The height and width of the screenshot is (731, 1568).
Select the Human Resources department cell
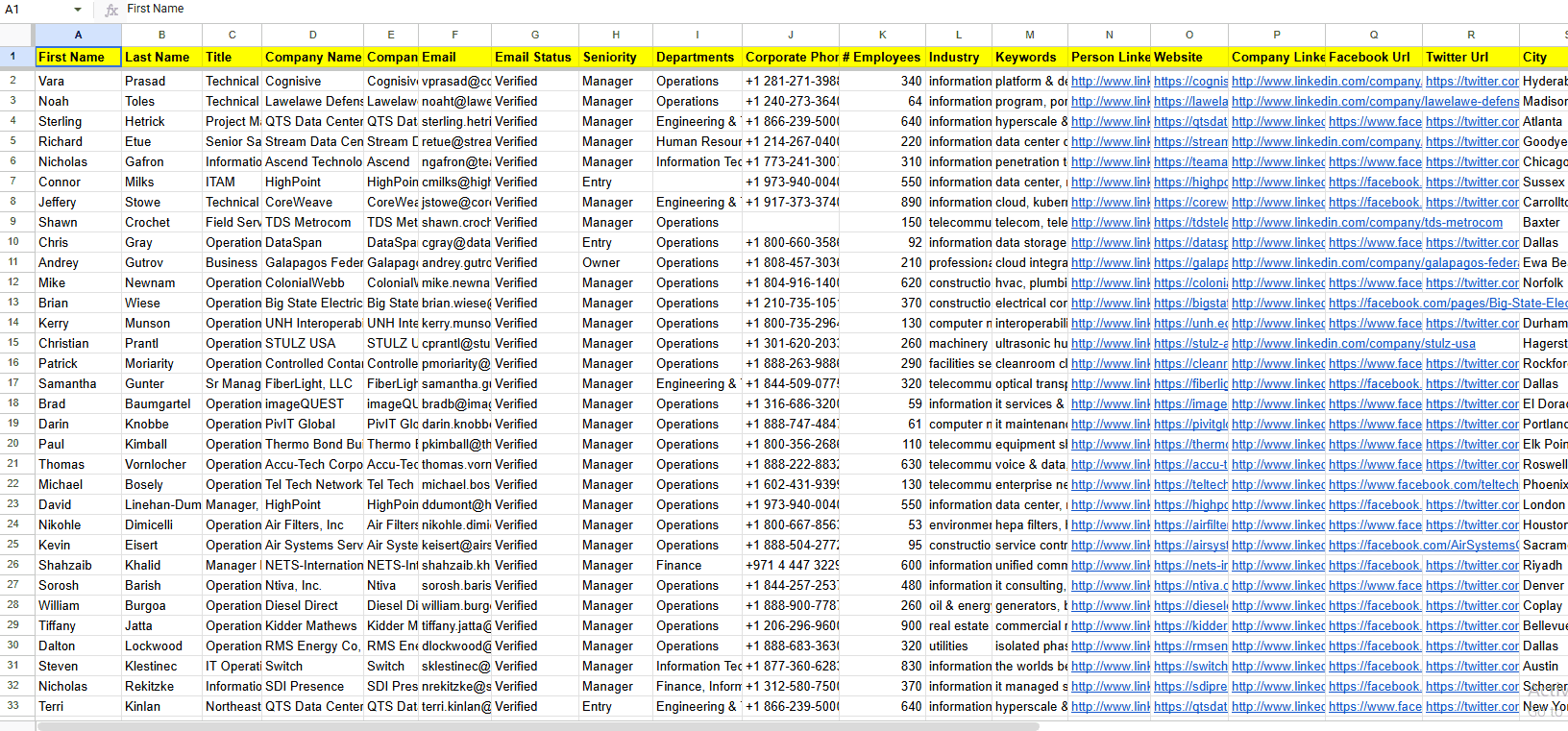point(698,142)
